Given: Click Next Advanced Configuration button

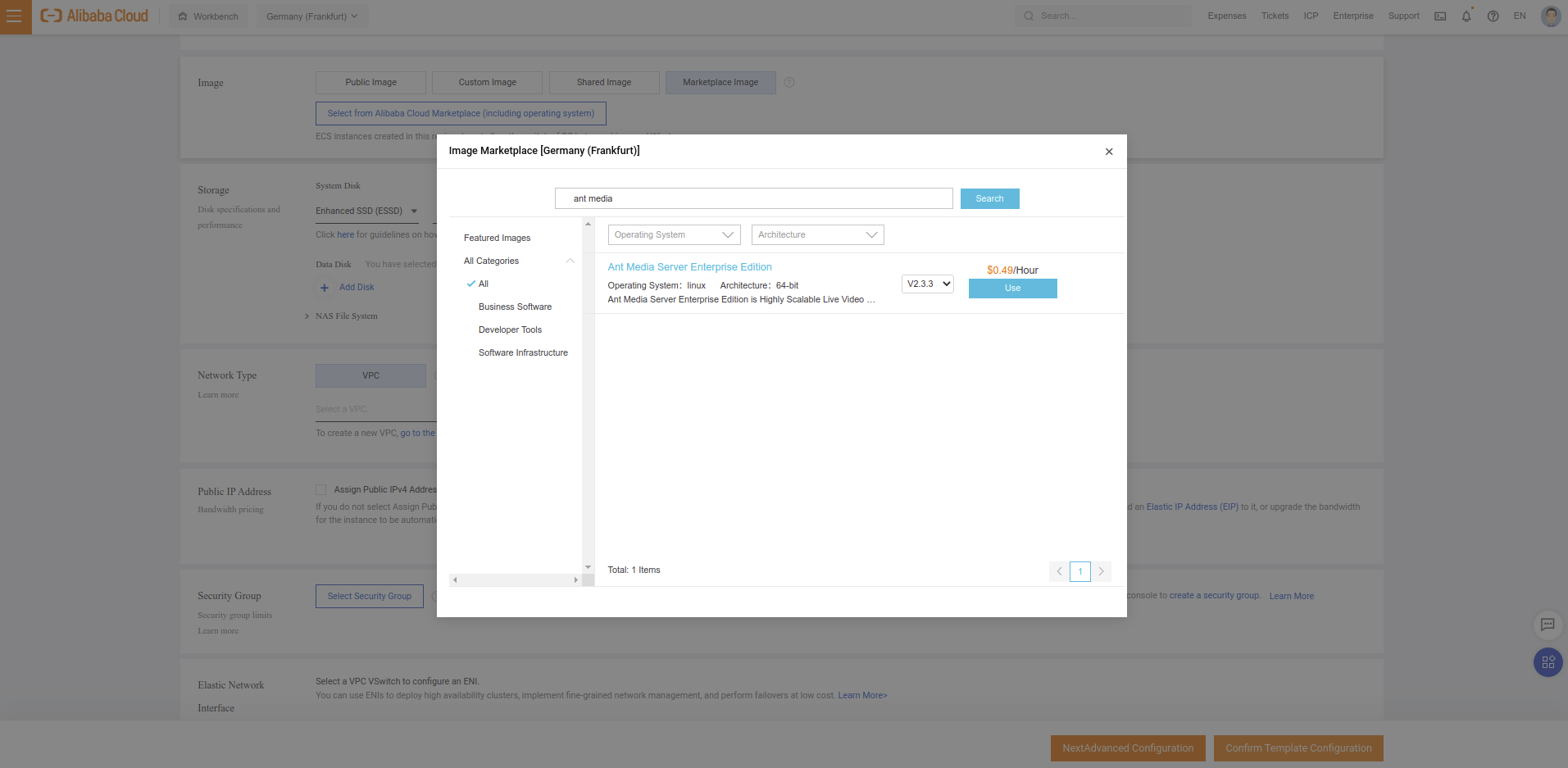Looking at the screenshot, I should click(x=1128, y=748).
